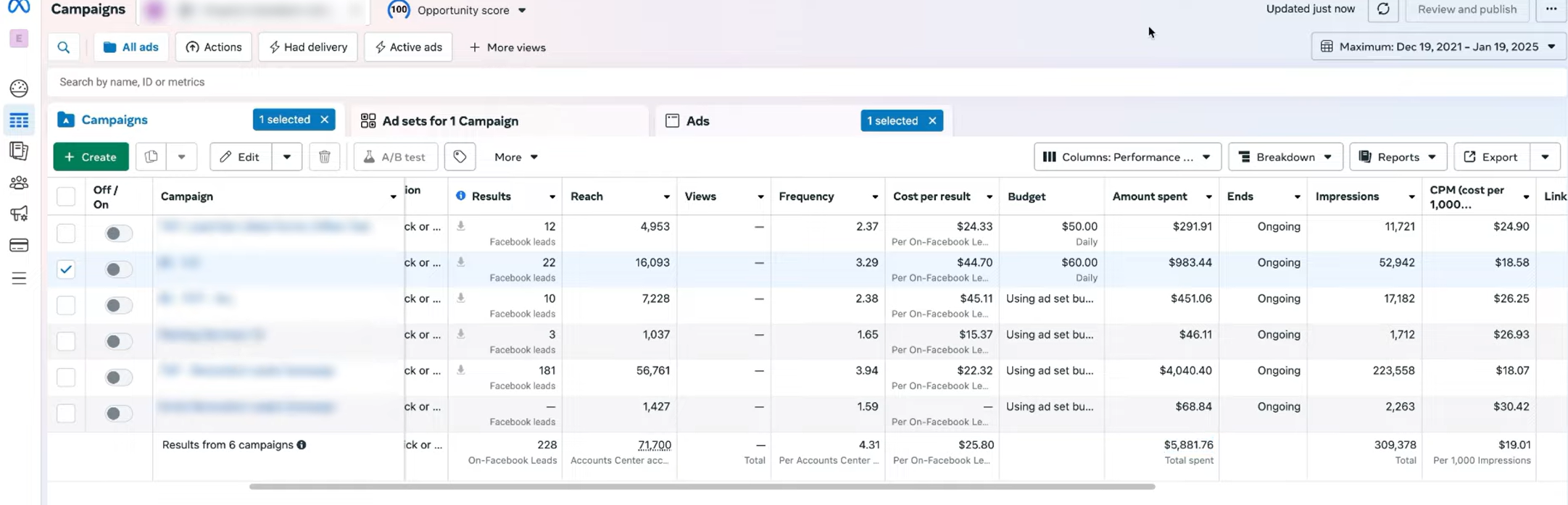Screen dimensions: 1568x505
Task: Uncheck the selected second campaign checkbox
Action: [66, 270]
